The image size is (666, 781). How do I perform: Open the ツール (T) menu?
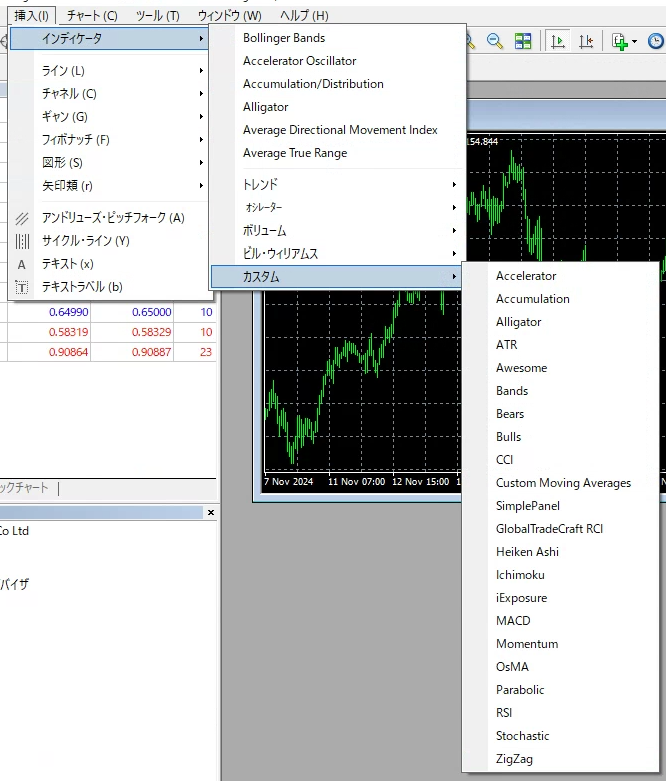click(x=157, y=16)
